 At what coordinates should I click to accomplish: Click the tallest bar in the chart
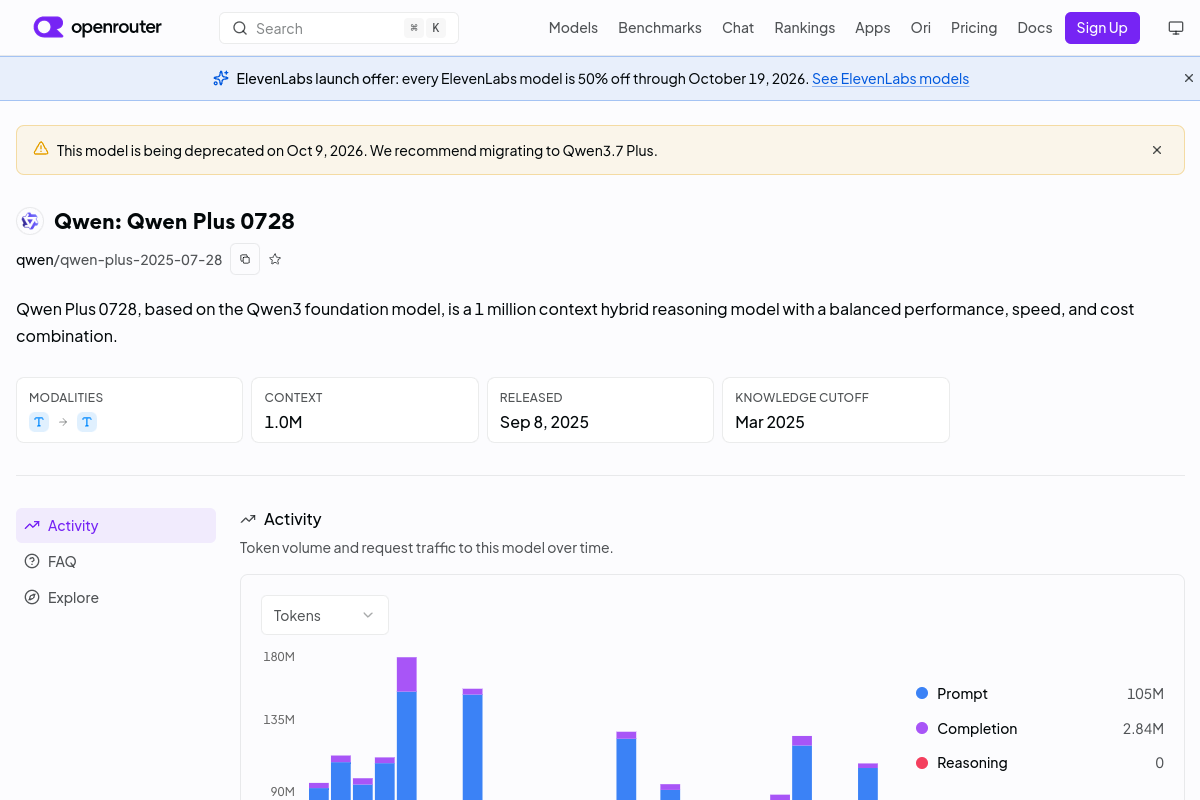click(x=407, y=728)
